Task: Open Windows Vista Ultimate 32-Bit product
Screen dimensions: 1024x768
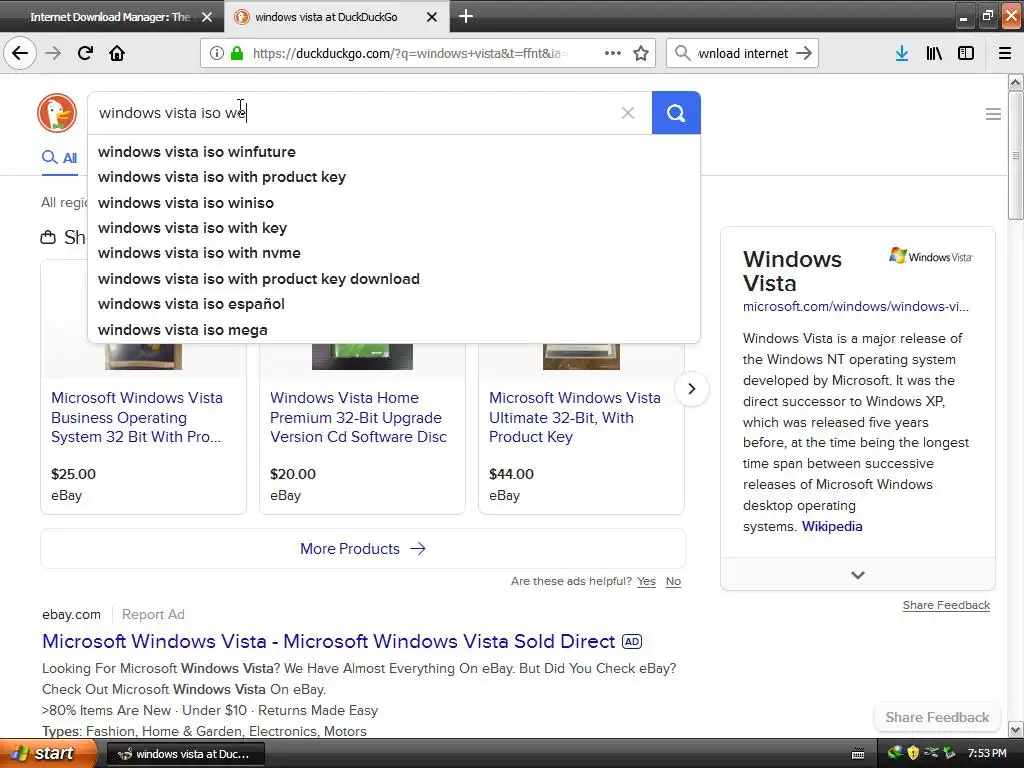Action: 575,417
